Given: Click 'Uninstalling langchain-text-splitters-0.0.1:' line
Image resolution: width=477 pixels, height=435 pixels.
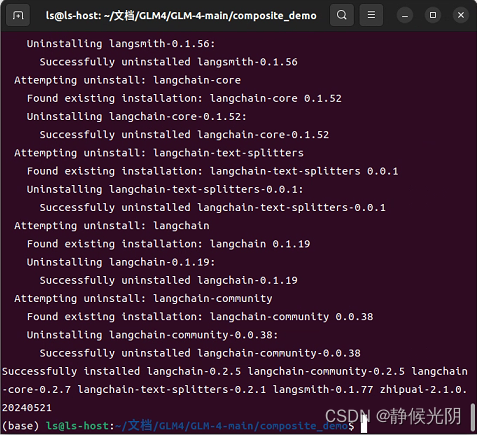Looking at the screenshot, I should pos(165,189).
